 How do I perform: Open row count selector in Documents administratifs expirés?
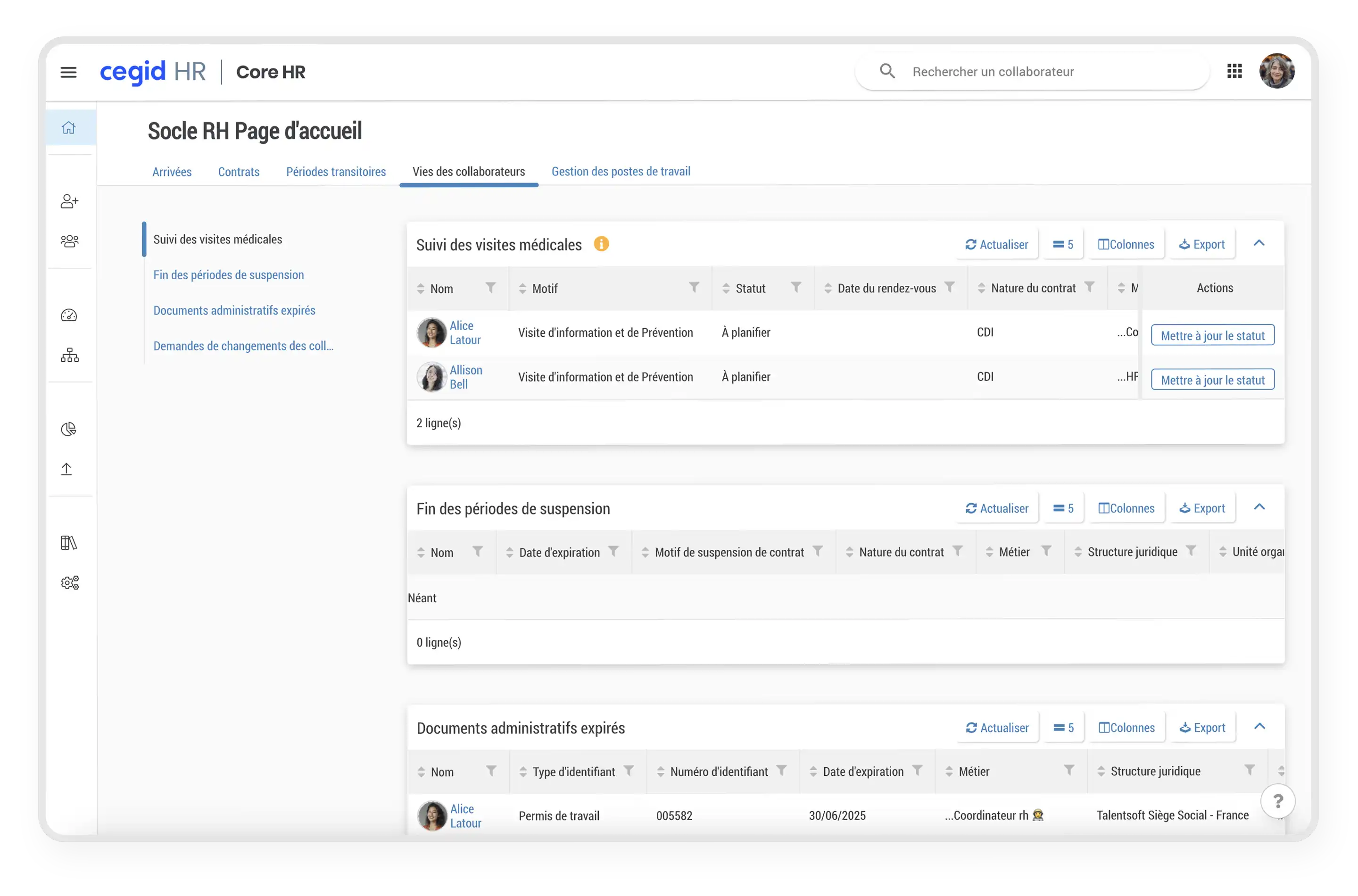(1063, 728)
